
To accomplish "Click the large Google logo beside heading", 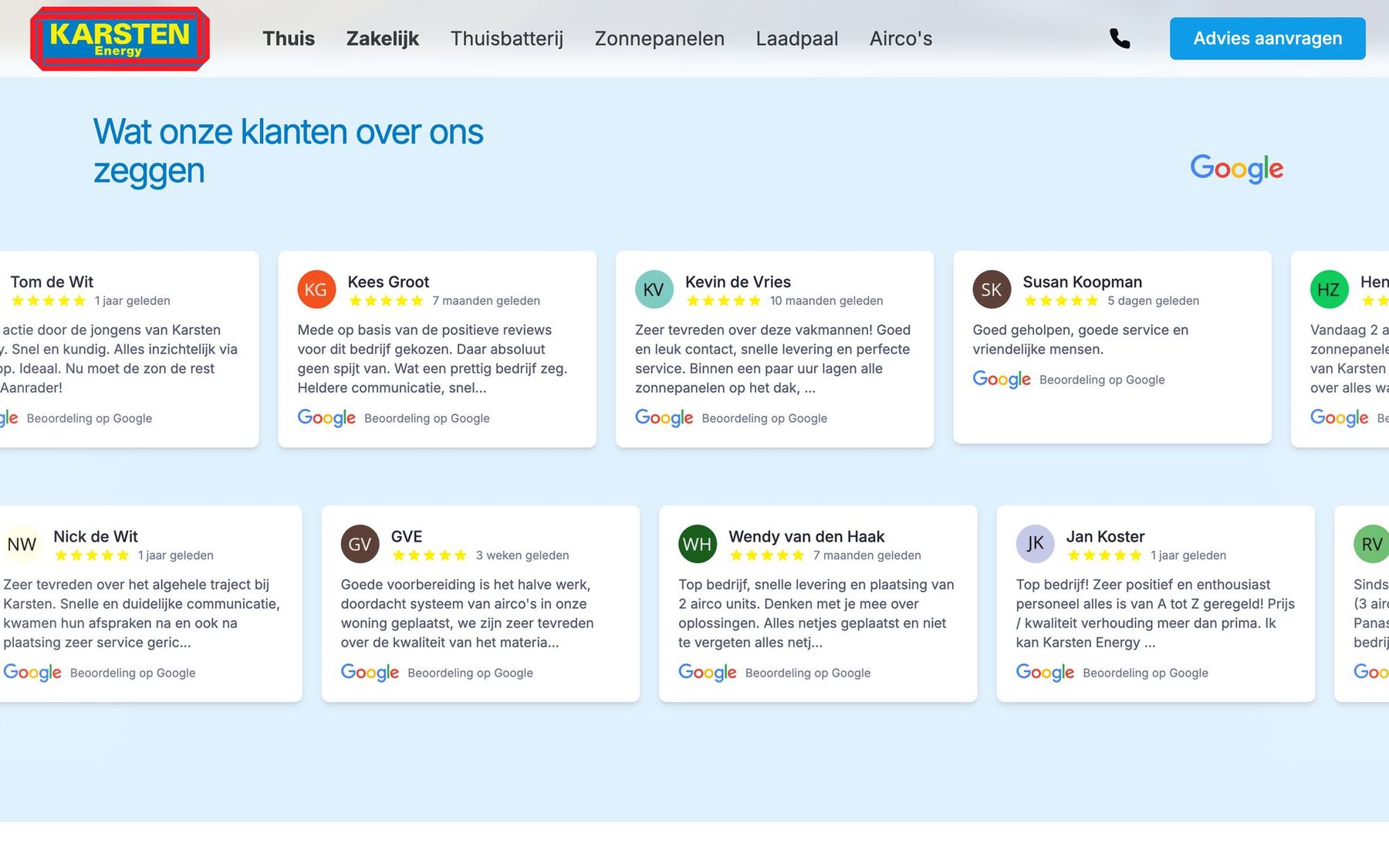I will pyautogui.click(x=1236, y=167).
